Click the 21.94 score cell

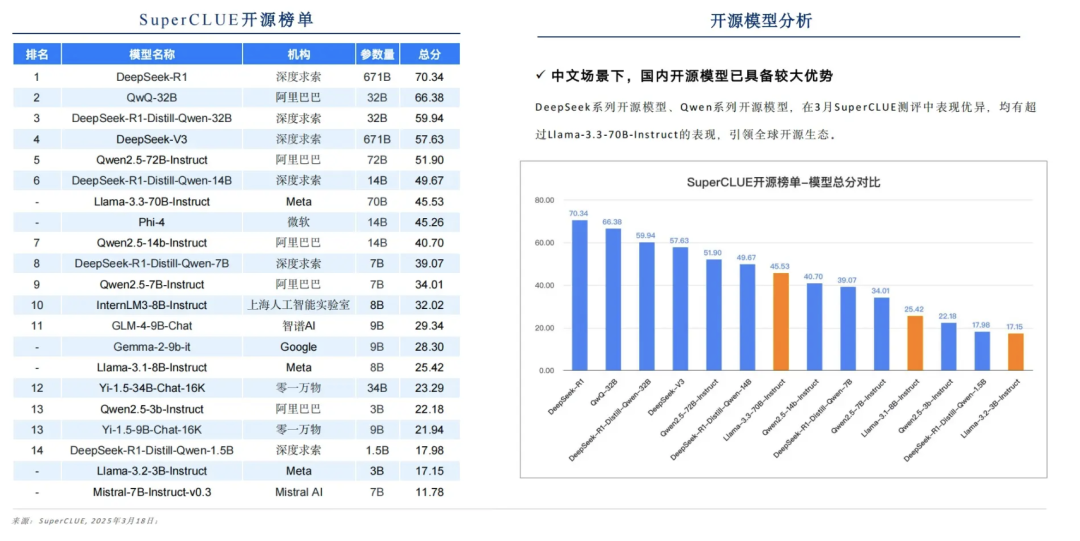(x=429, y=430)
